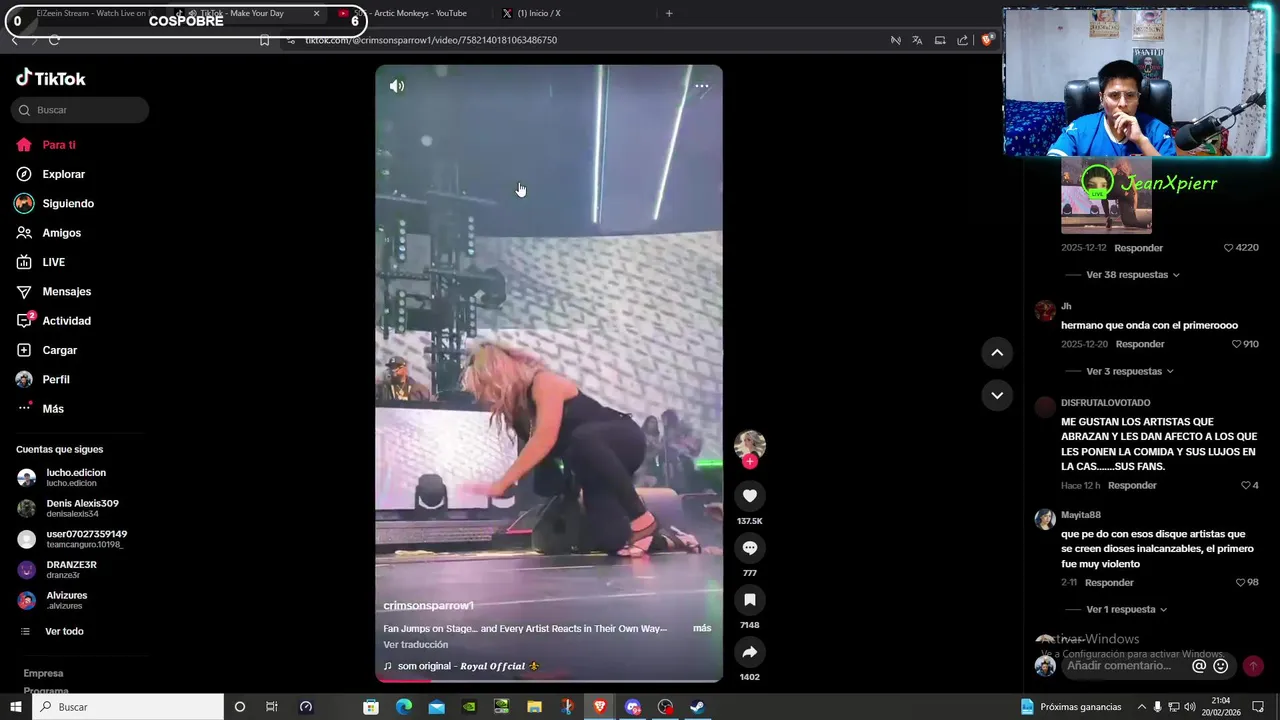
Task: Click the Añadir comentario input field
Action: point(1120,666)
